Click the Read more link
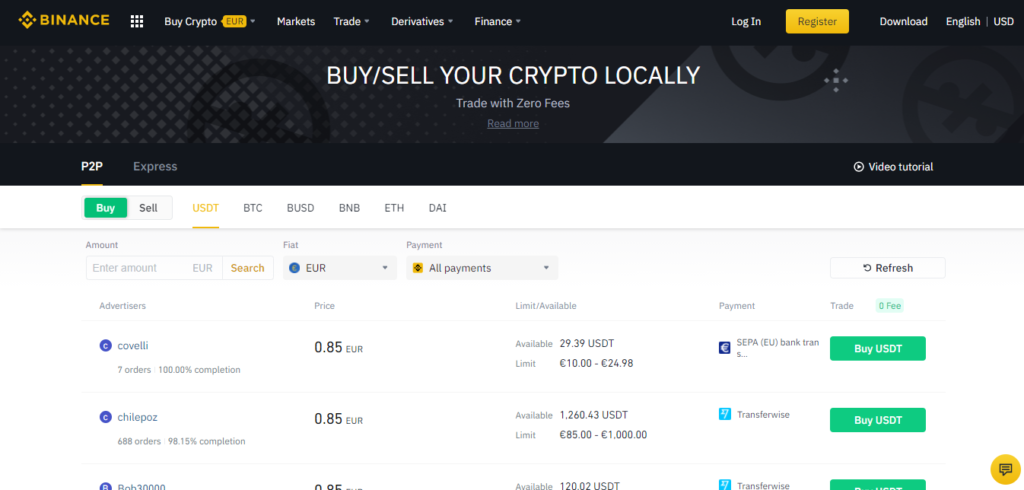The image size is (1024, 490). tap(513, 123)
